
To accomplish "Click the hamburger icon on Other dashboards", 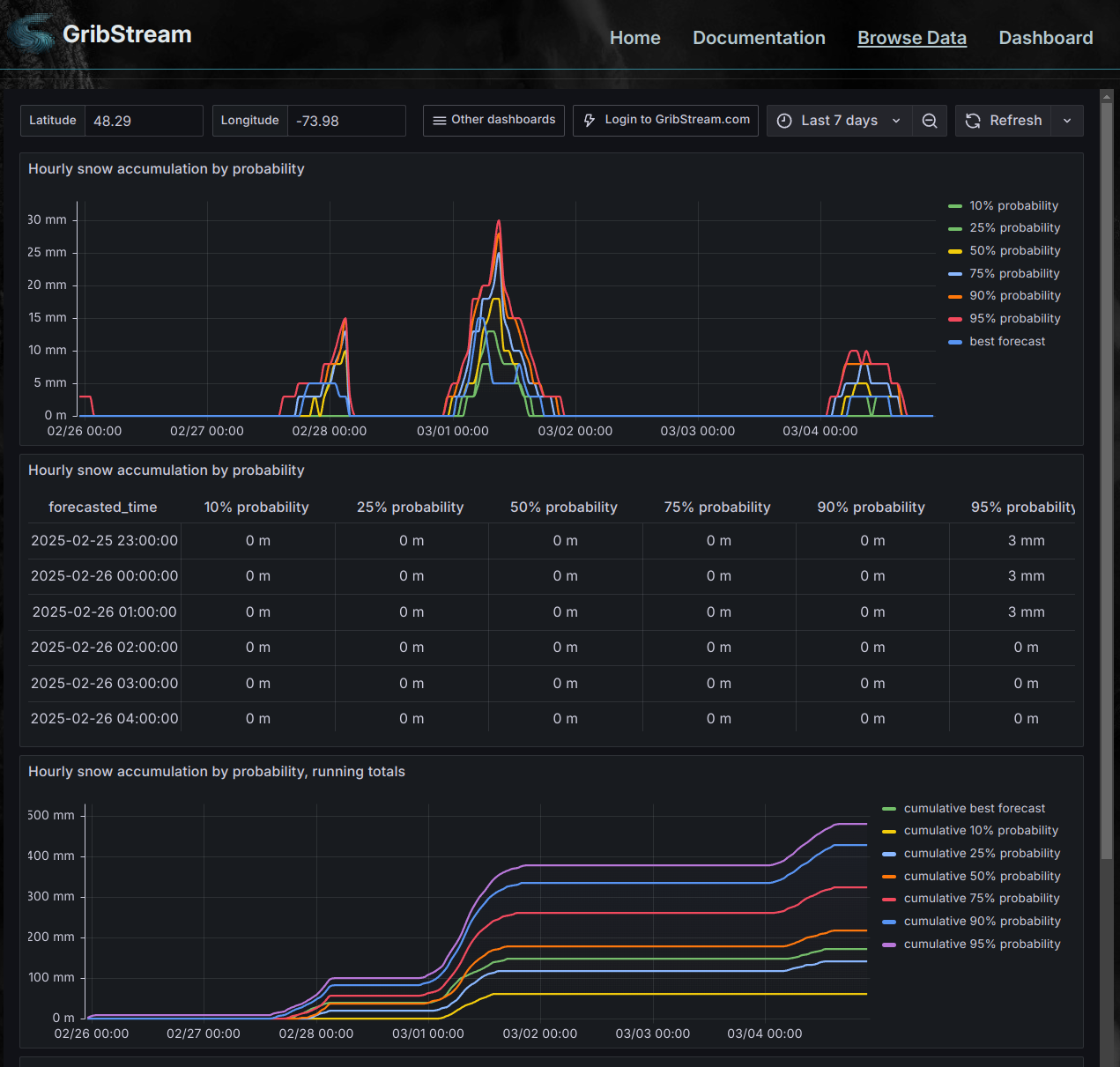I will coord(439,121).
